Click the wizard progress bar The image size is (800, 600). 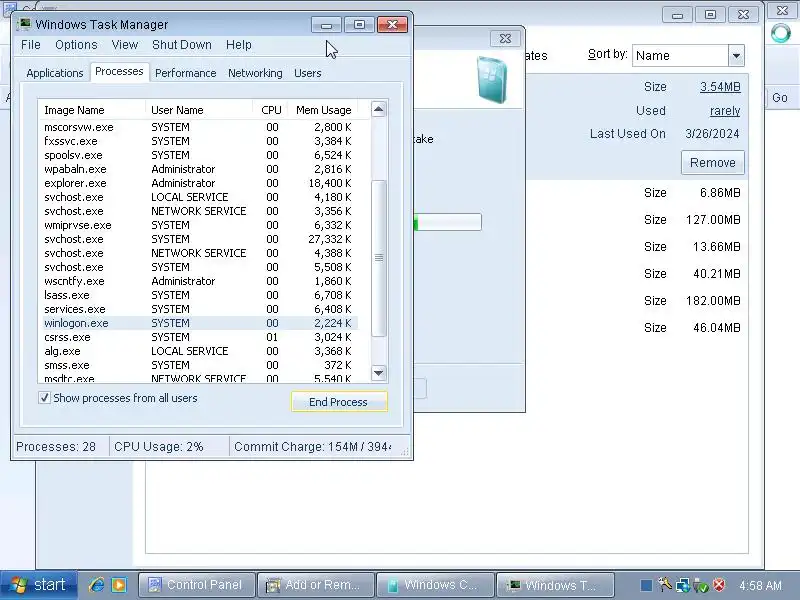[447, 222]
